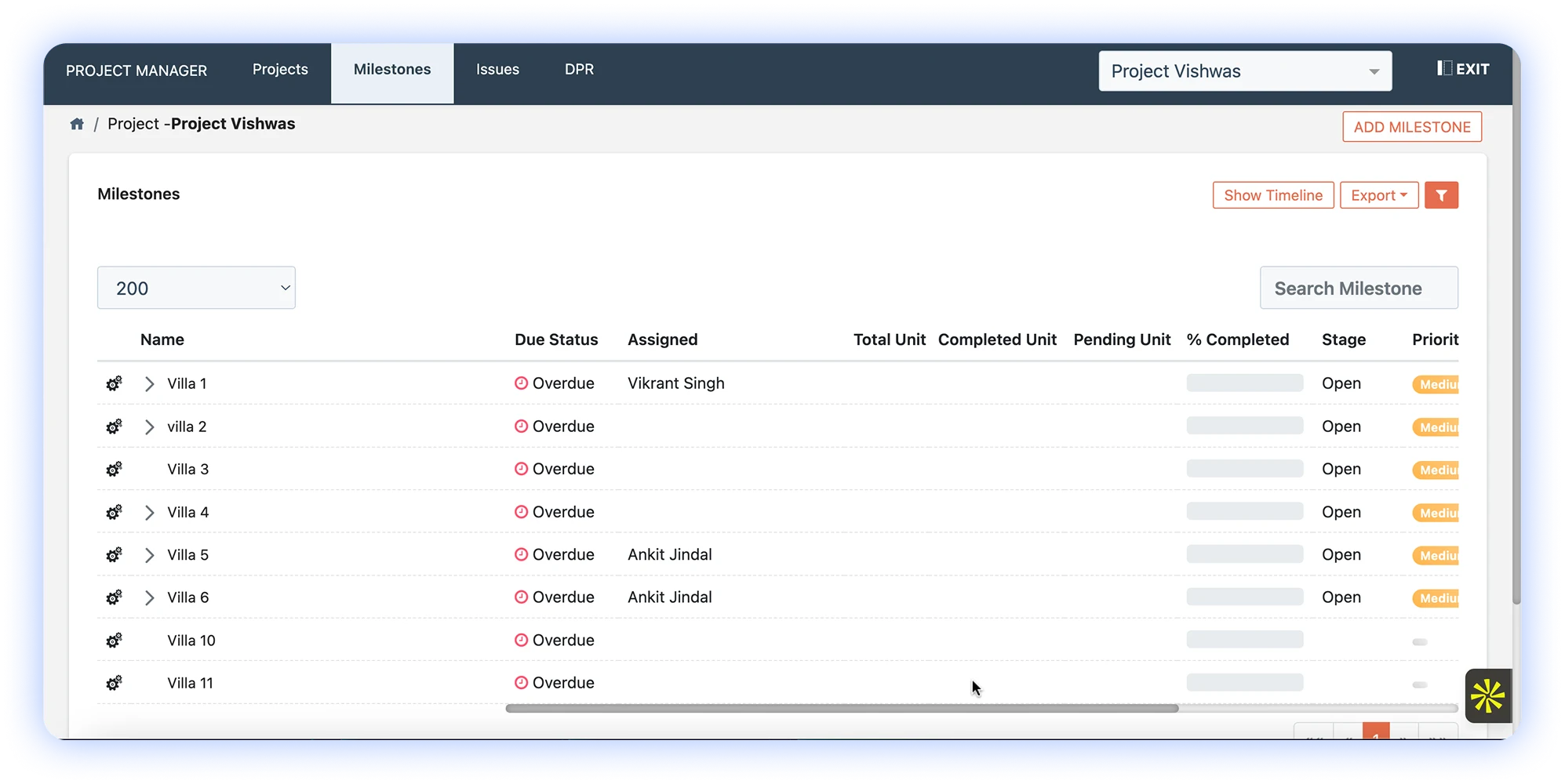Open settings gear for villa 2 row
The image size is (1565, 784).
tap(115, 426)
